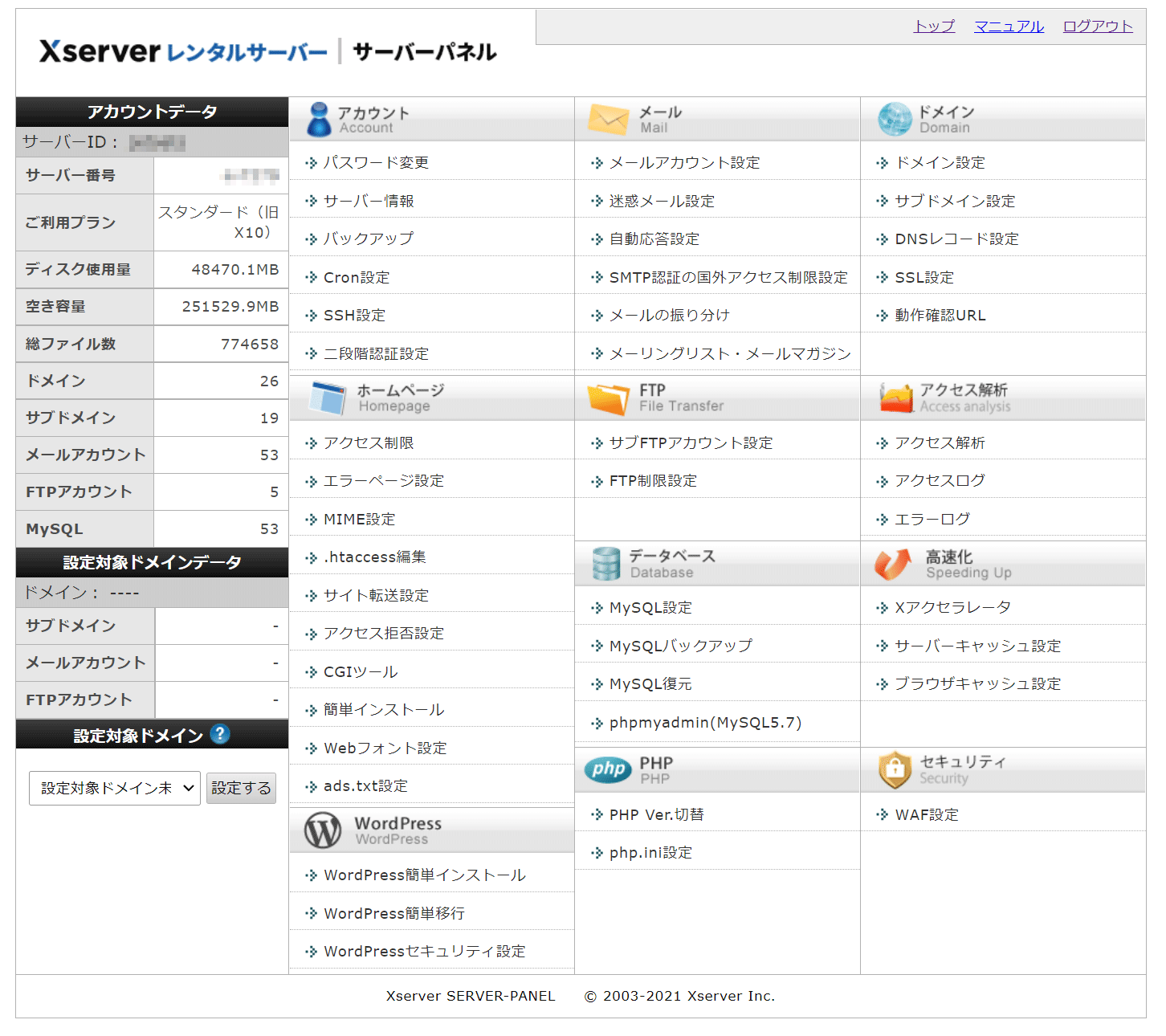Click the Xserver logo in header
Screen dimensions: 1166x1036
[183, 52]
